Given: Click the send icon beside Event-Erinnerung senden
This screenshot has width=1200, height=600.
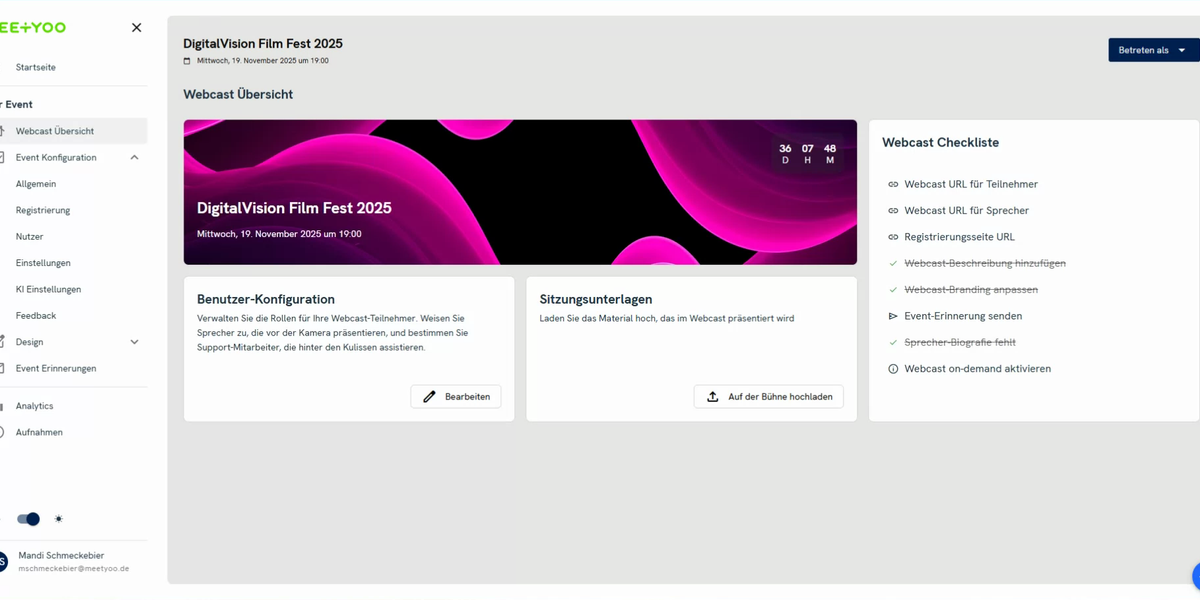Looking at the screenshot, I should coord(893,316).
